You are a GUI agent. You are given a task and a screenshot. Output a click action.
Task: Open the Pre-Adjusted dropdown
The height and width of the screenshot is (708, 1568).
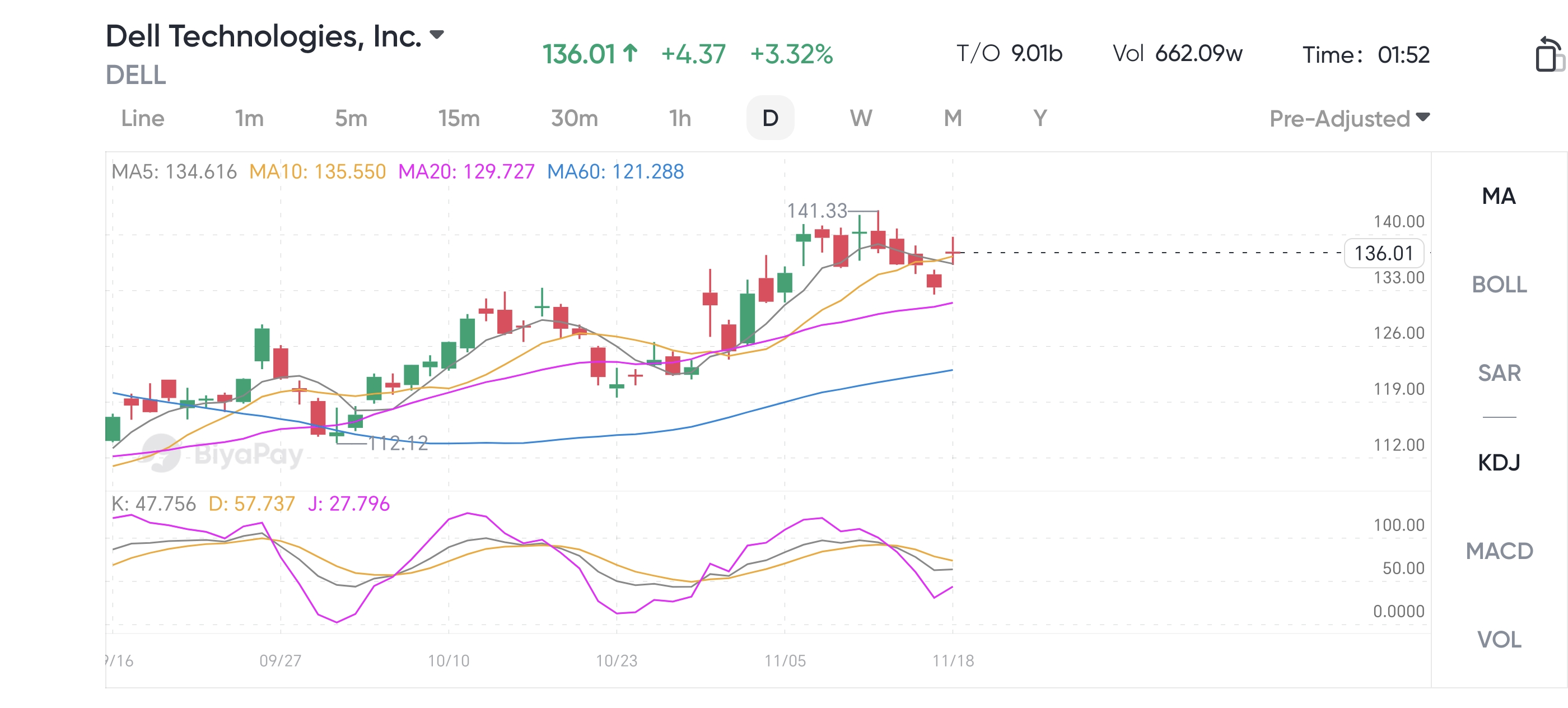coord(1349,118)
